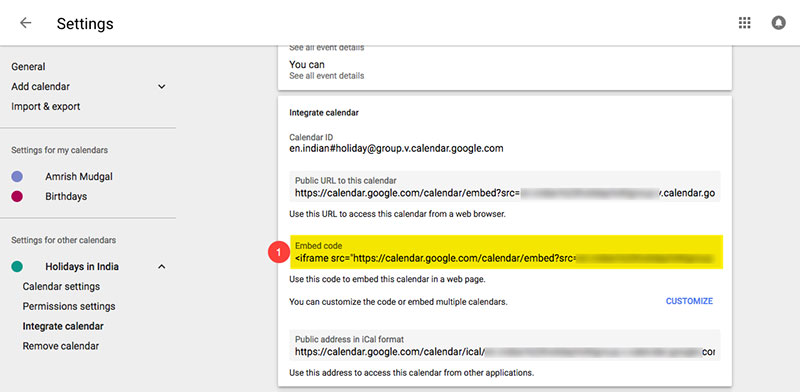The width and height of the screenshot is (800, 392).
Task: Open the Google apps grid
Action: [x=744, y=23]
